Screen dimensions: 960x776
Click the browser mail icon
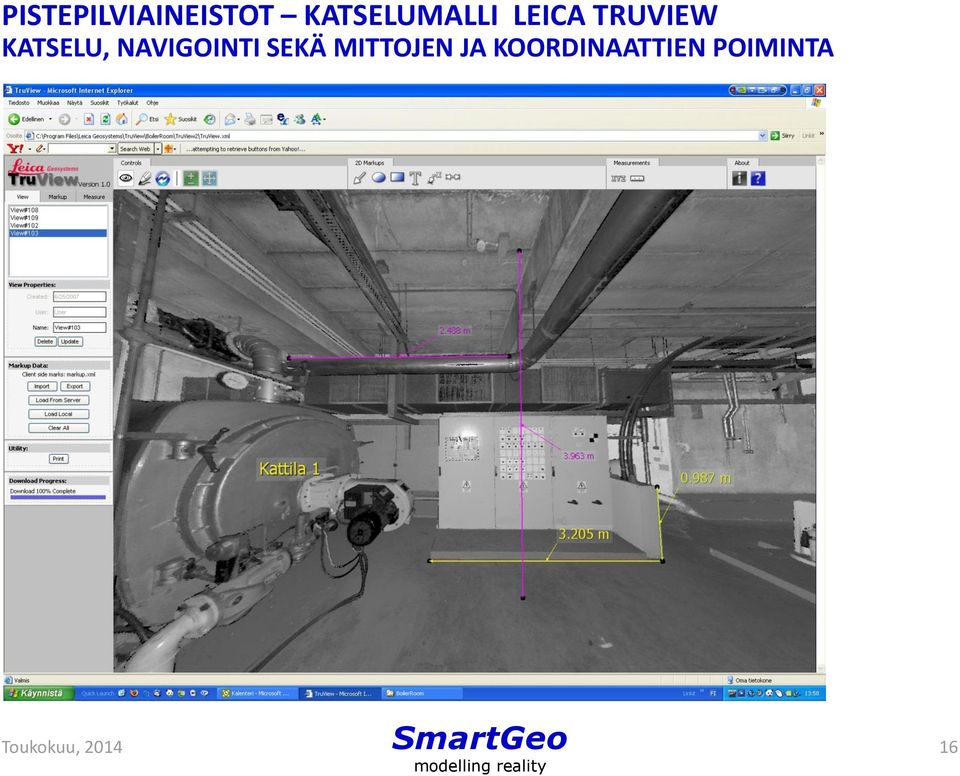(x=230, y=119)
